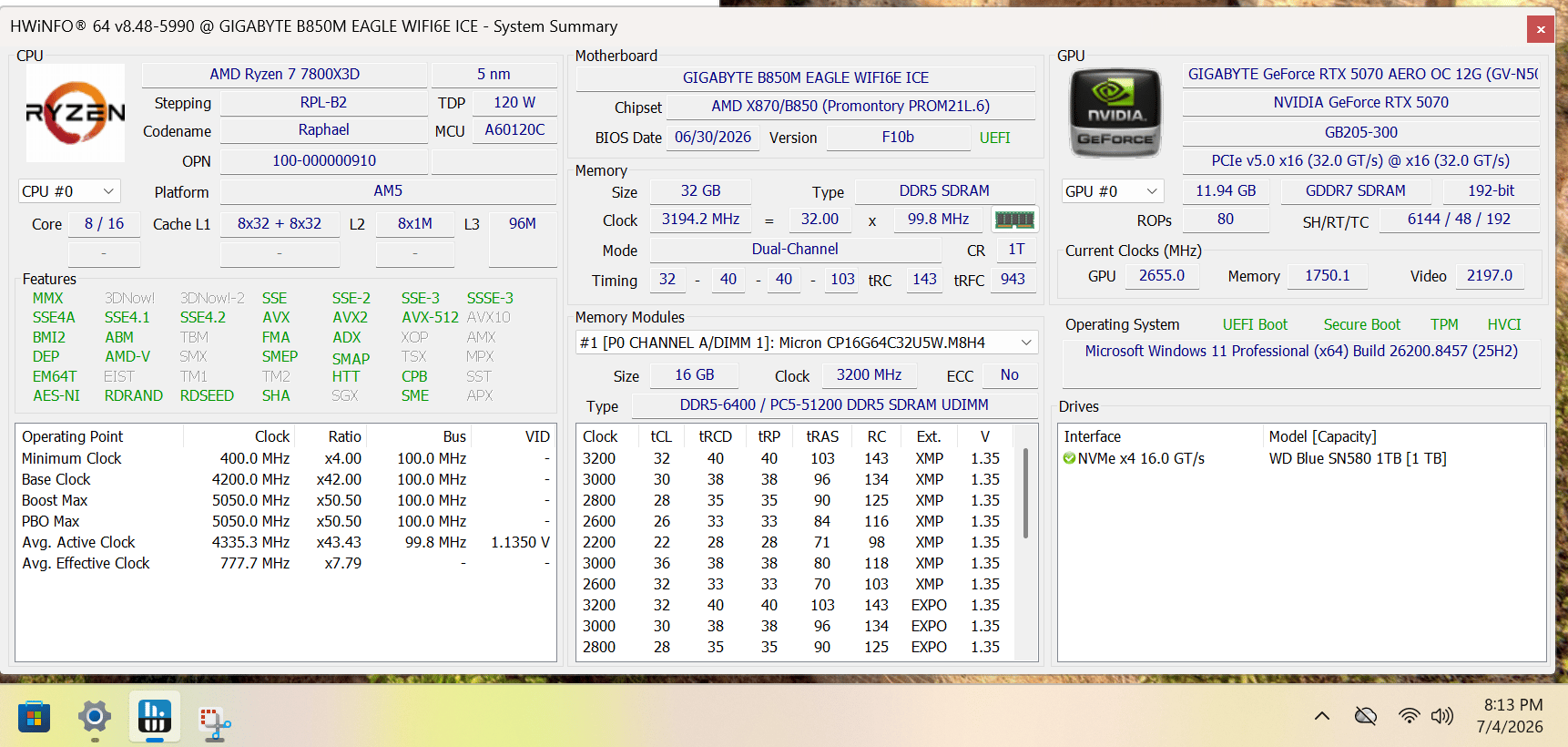Click the Dual-Channel mode field
This screenshot has width=1568, height=747.
click(795, 250)
